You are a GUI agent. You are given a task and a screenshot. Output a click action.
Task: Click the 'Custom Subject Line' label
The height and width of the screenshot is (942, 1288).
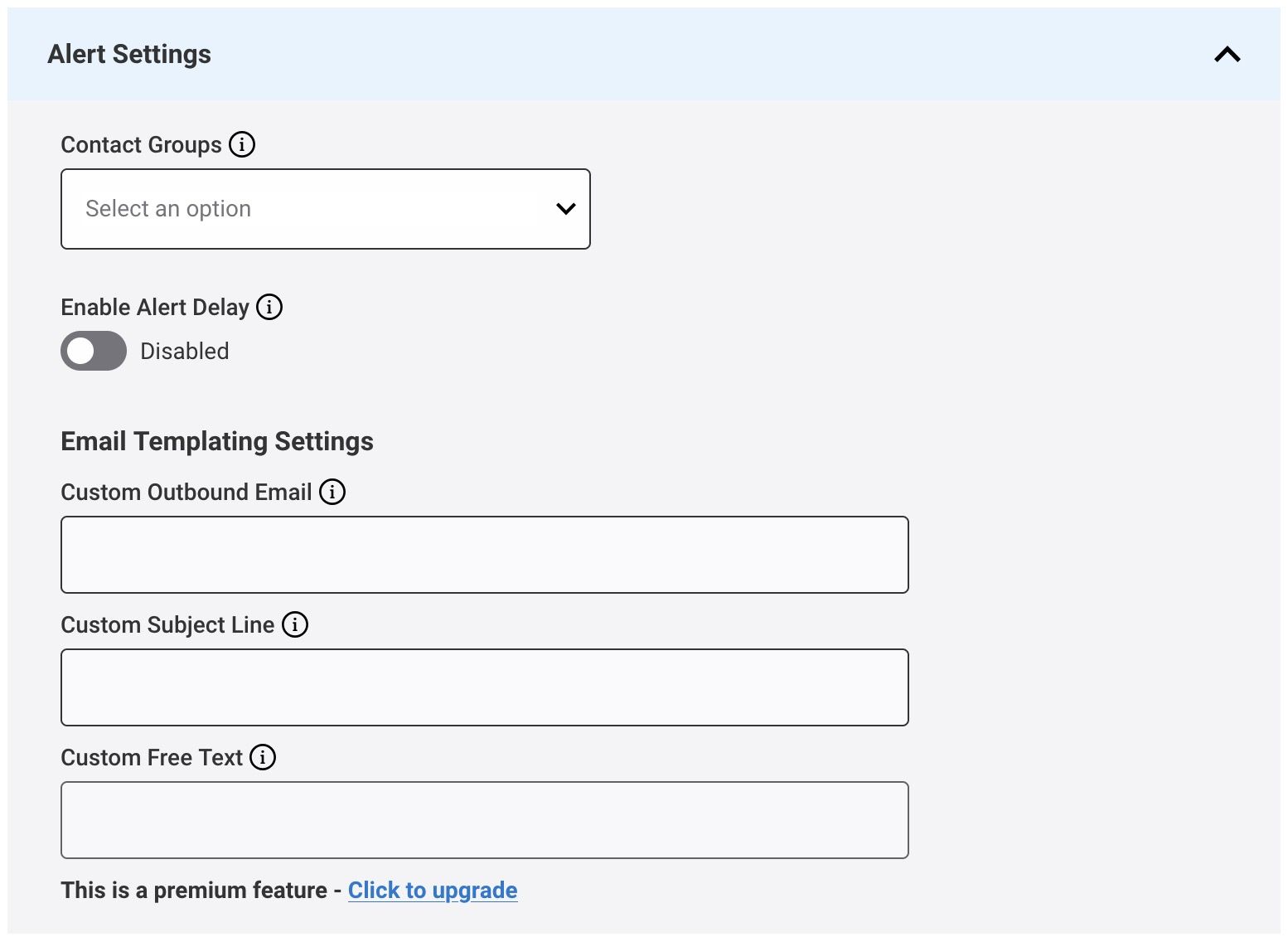tap(167, 625)
